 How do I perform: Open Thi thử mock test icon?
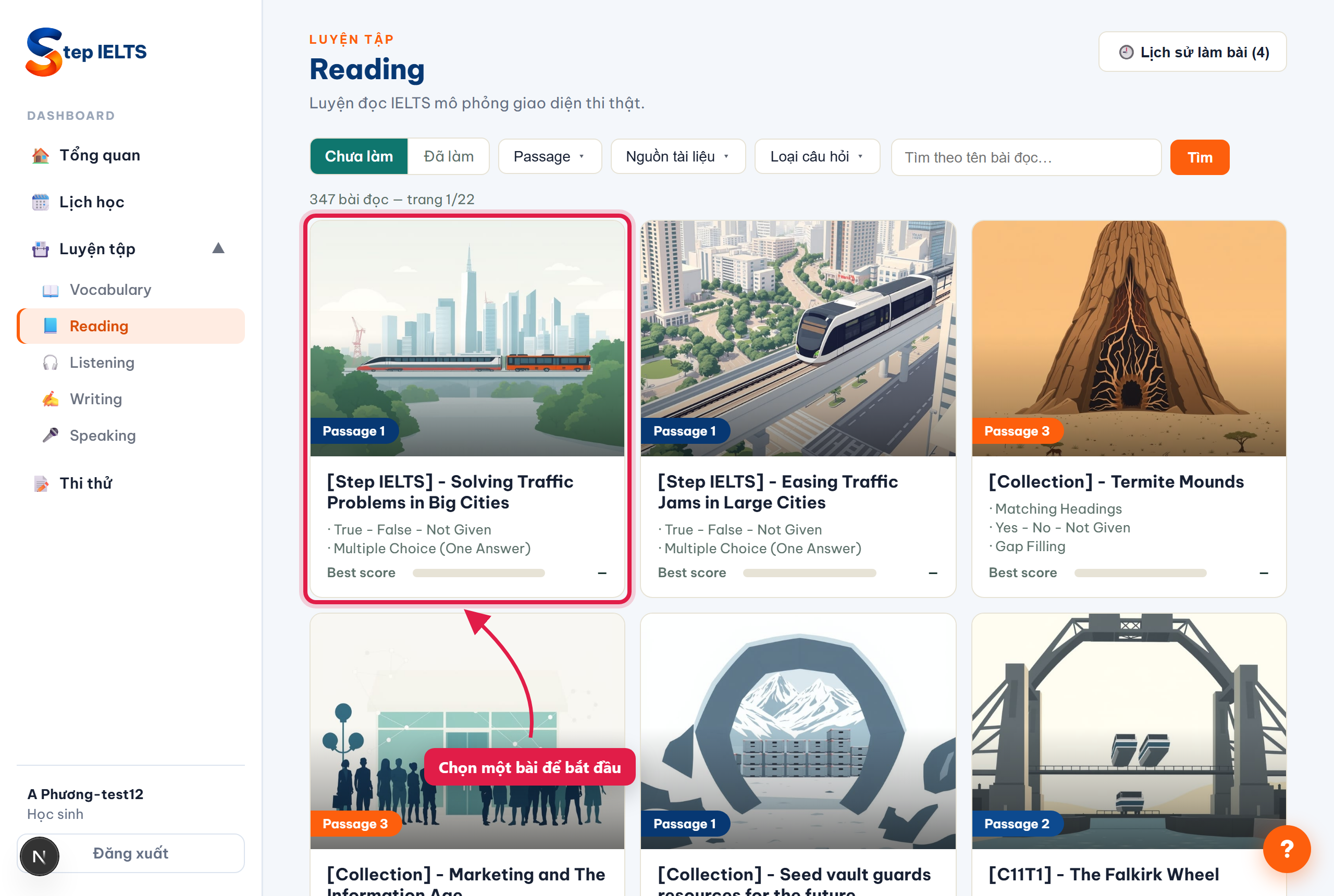pyautogui.click(x=41, y=483)
